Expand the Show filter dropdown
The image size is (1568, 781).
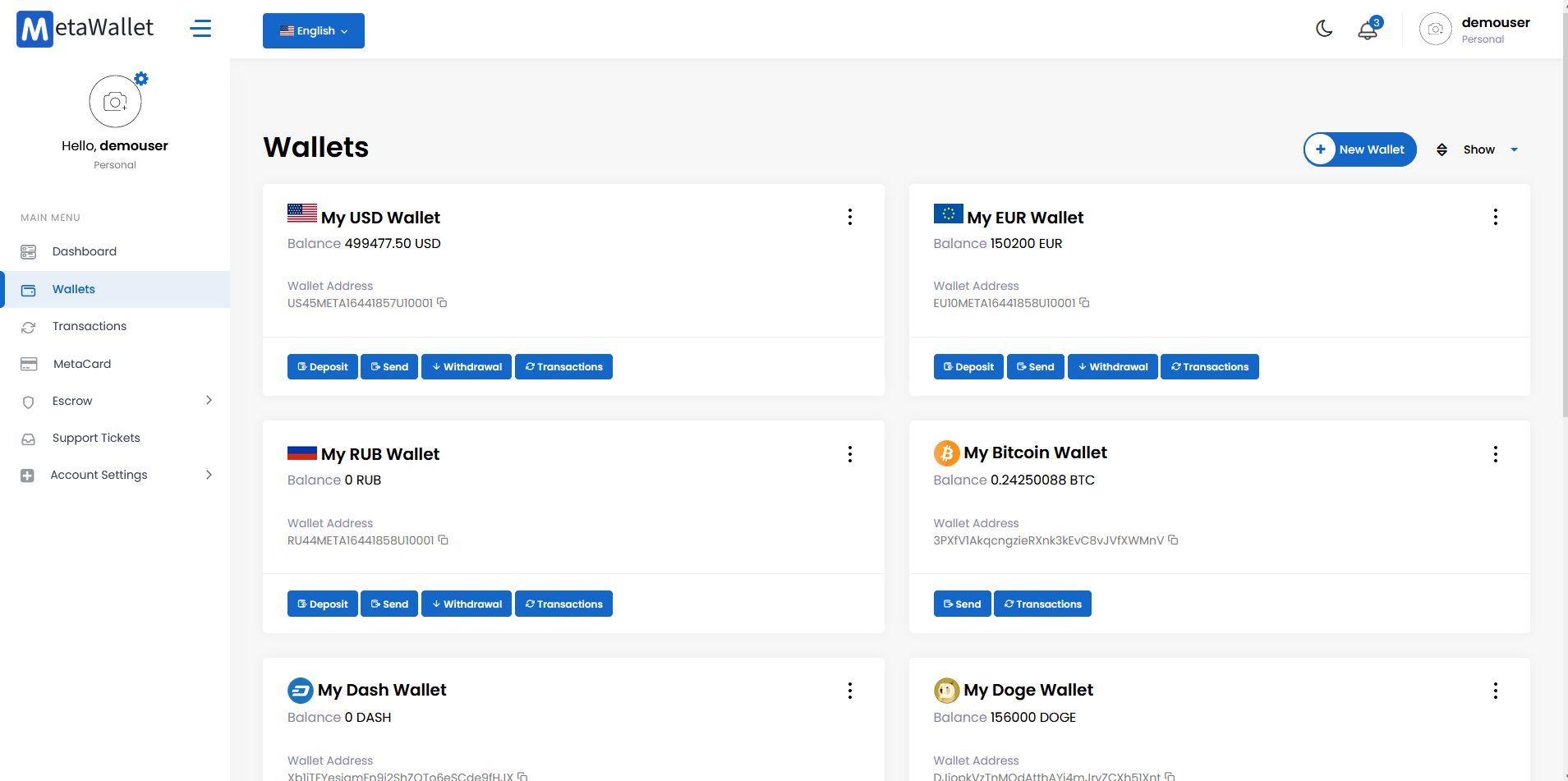pos(1490,149)
